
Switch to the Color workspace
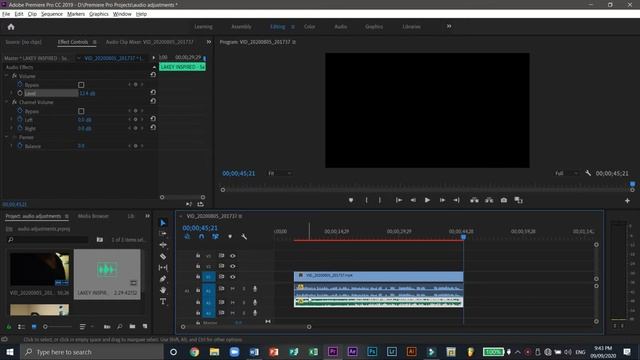tap(309, 27)
